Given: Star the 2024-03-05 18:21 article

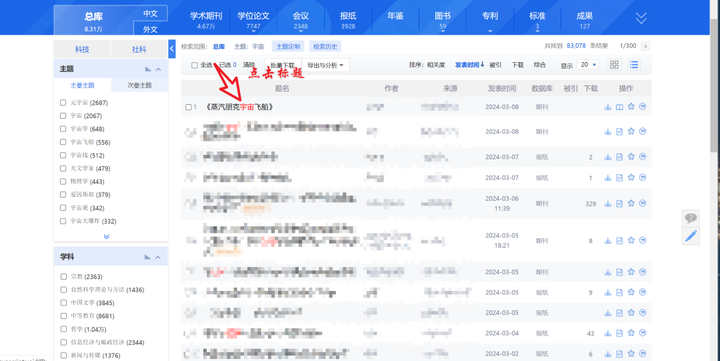Looking at the screenshot, I should click(631, 240).
